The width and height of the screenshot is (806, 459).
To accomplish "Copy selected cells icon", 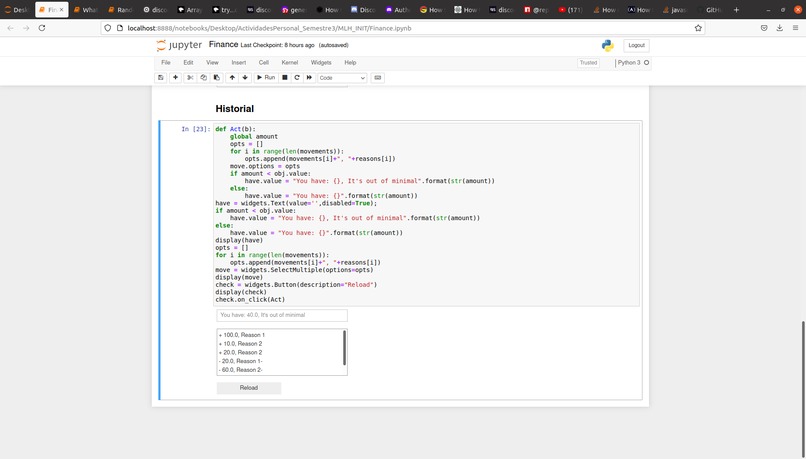I will pyautogui.click(x=204, y=78).
